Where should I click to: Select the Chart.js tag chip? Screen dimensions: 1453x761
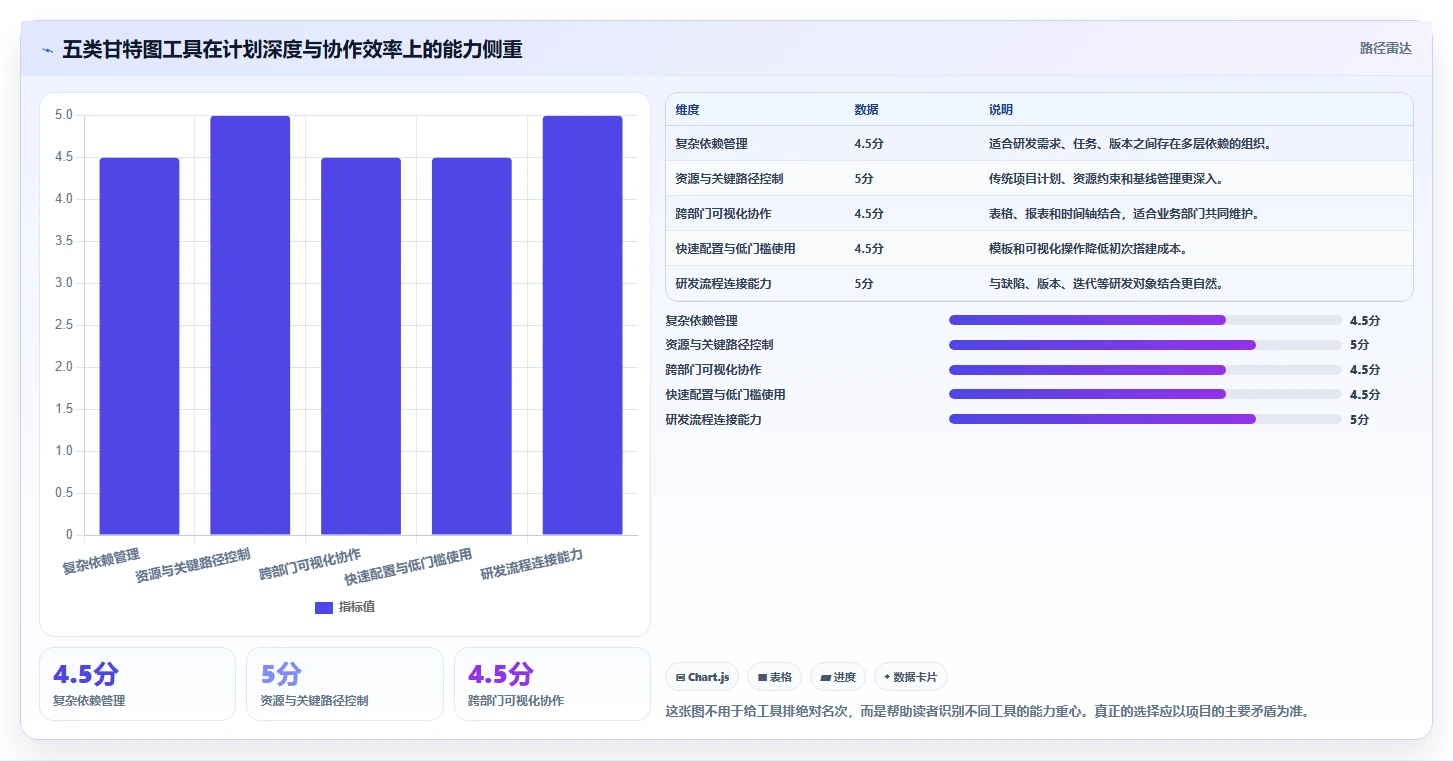702,677
